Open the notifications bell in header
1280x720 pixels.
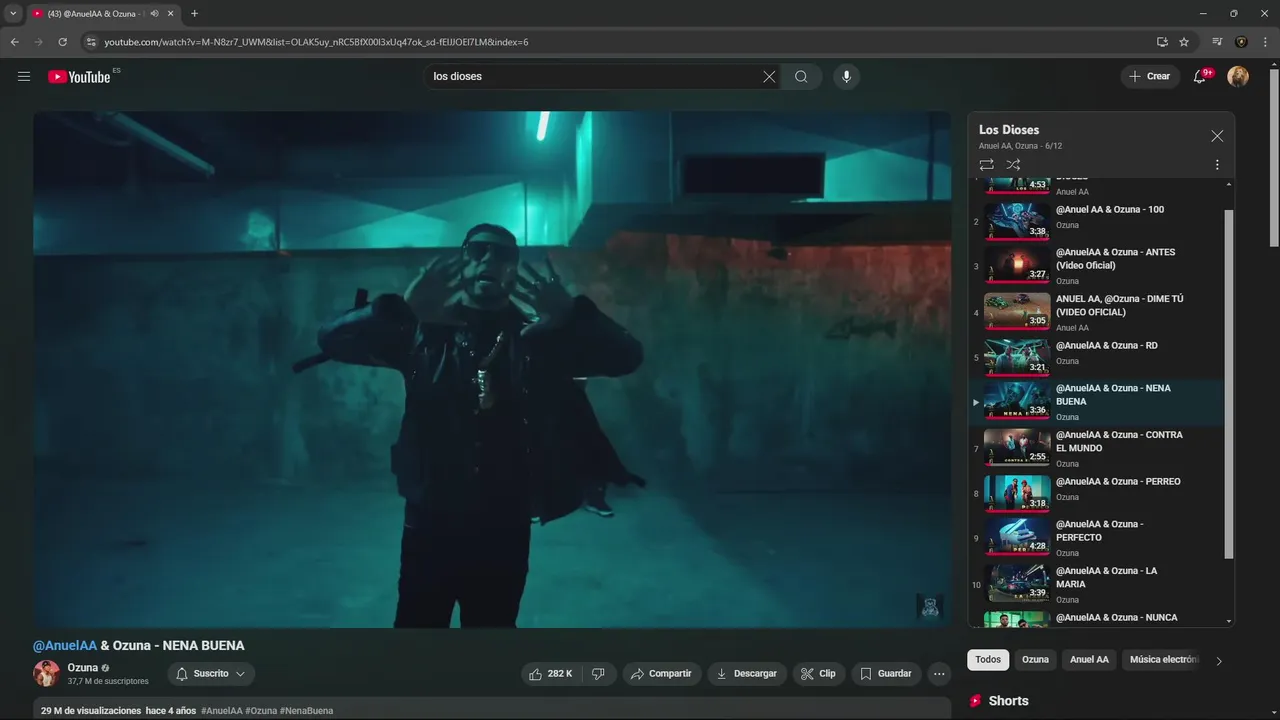tap(1200, 76)
